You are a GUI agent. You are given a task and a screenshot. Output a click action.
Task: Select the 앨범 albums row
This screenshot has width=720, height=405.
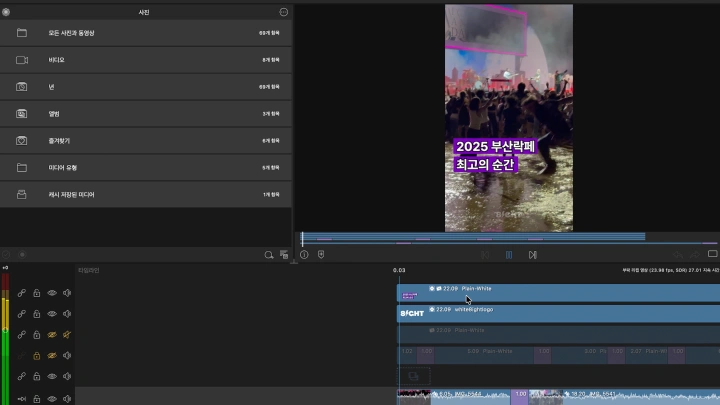tap(55, 114)
